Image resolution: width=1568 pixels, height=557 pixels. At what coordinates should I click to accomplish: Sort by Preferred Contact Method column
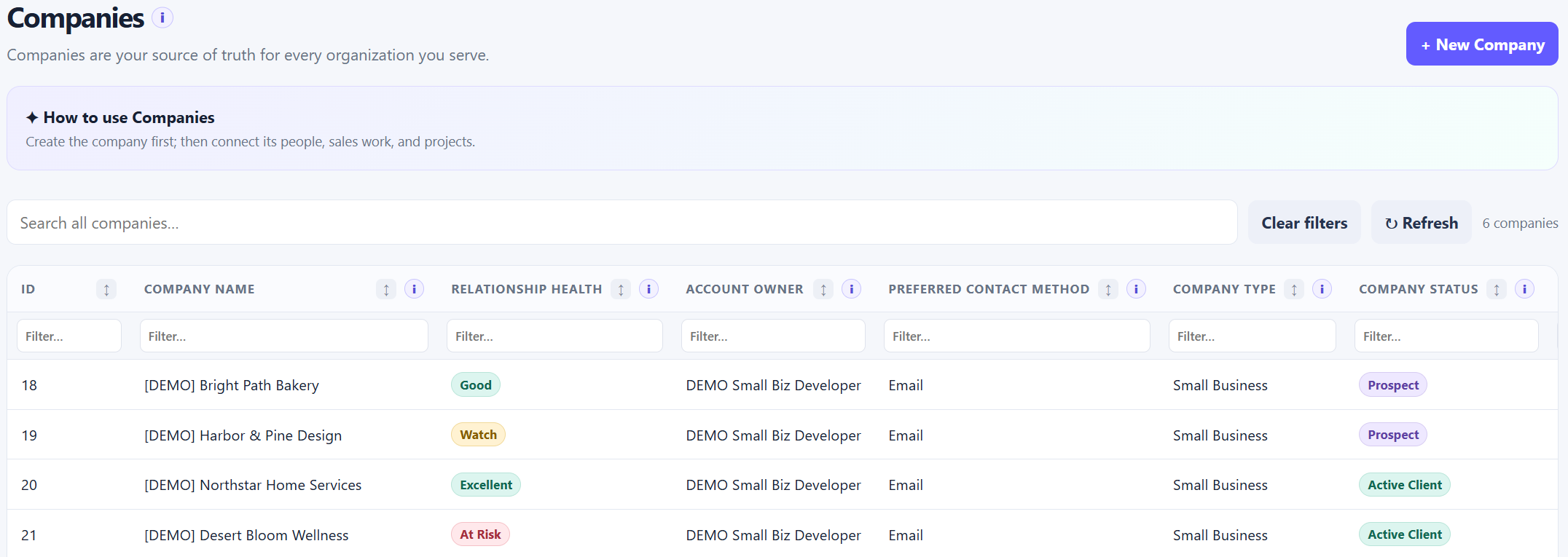[1108, 289]
